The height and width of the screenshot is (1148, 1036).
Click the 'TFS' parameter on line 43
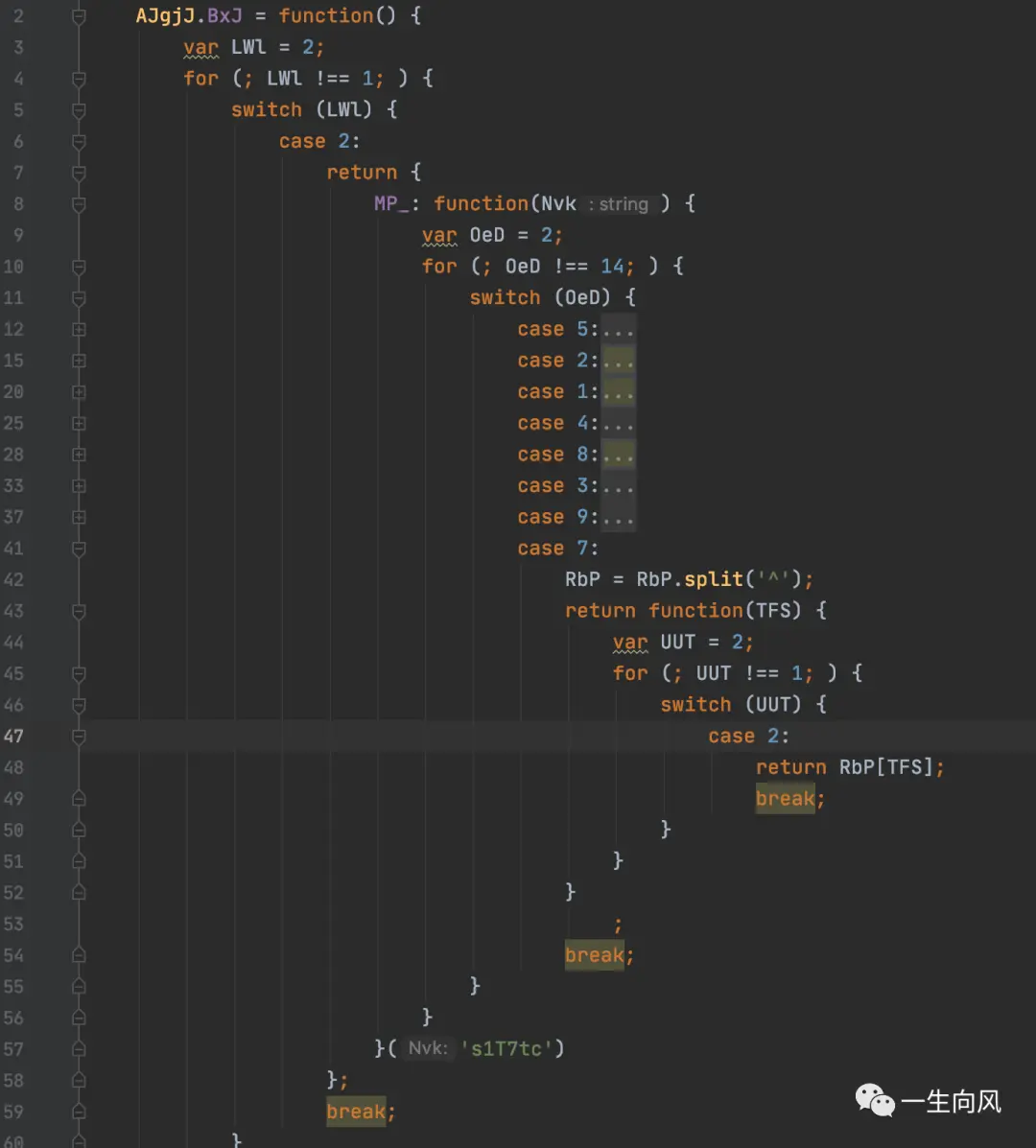point(774,611)
